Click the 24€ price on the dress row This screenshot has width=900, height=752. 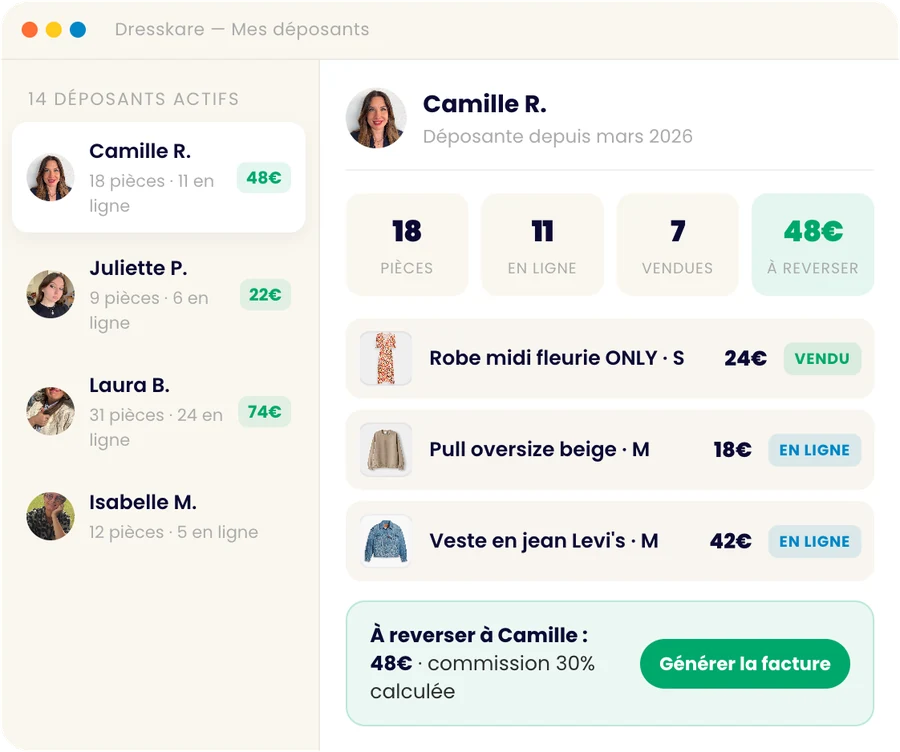coord(745,359)
